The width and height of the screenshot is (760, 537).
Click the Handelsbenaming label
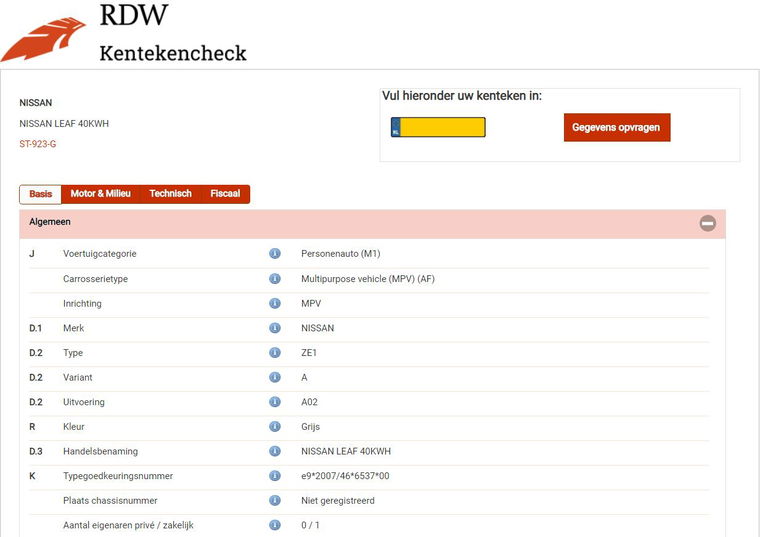(x=100, y=451)
